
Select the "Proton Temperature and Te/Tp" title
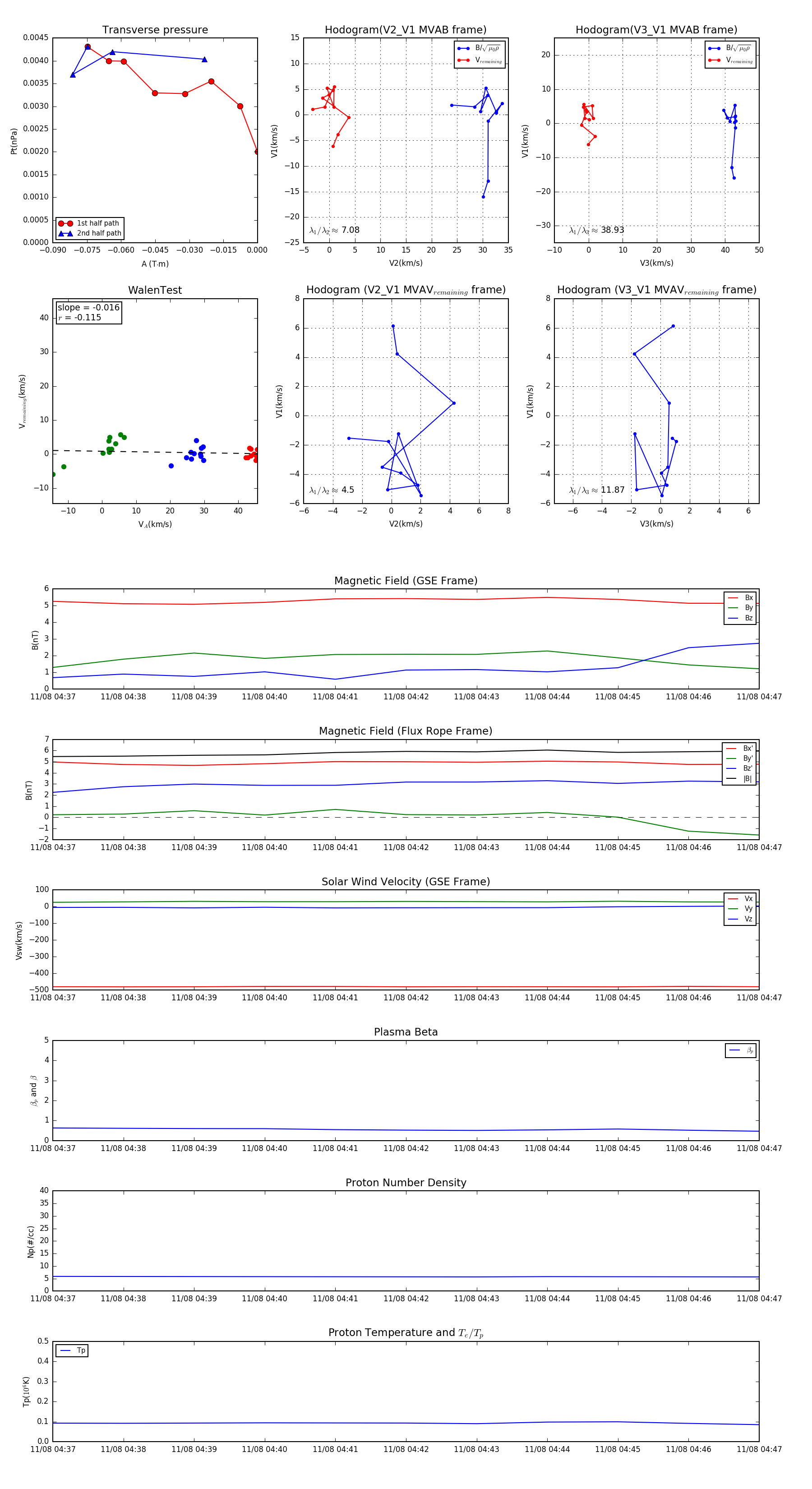tap(406, 1333)
